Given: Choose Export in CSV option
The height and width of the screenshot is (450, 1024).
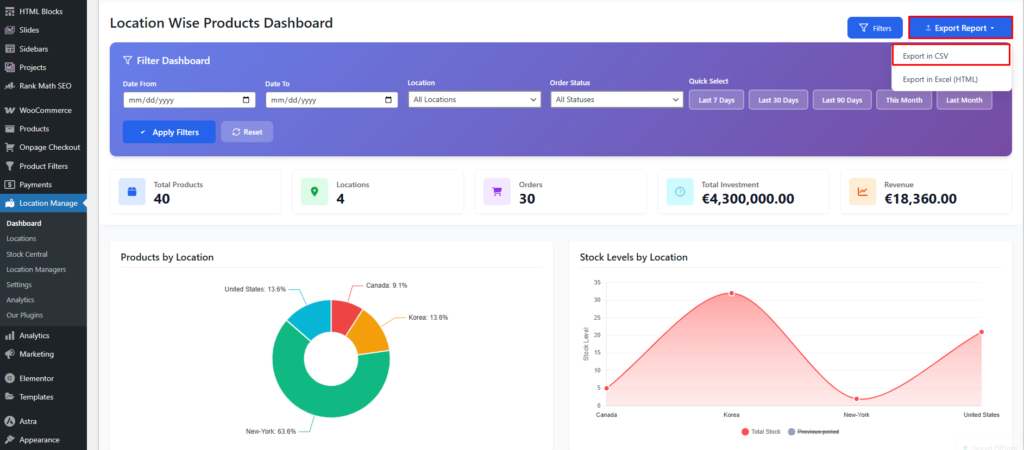Looking at the screenshot, I should click(950, 56).
